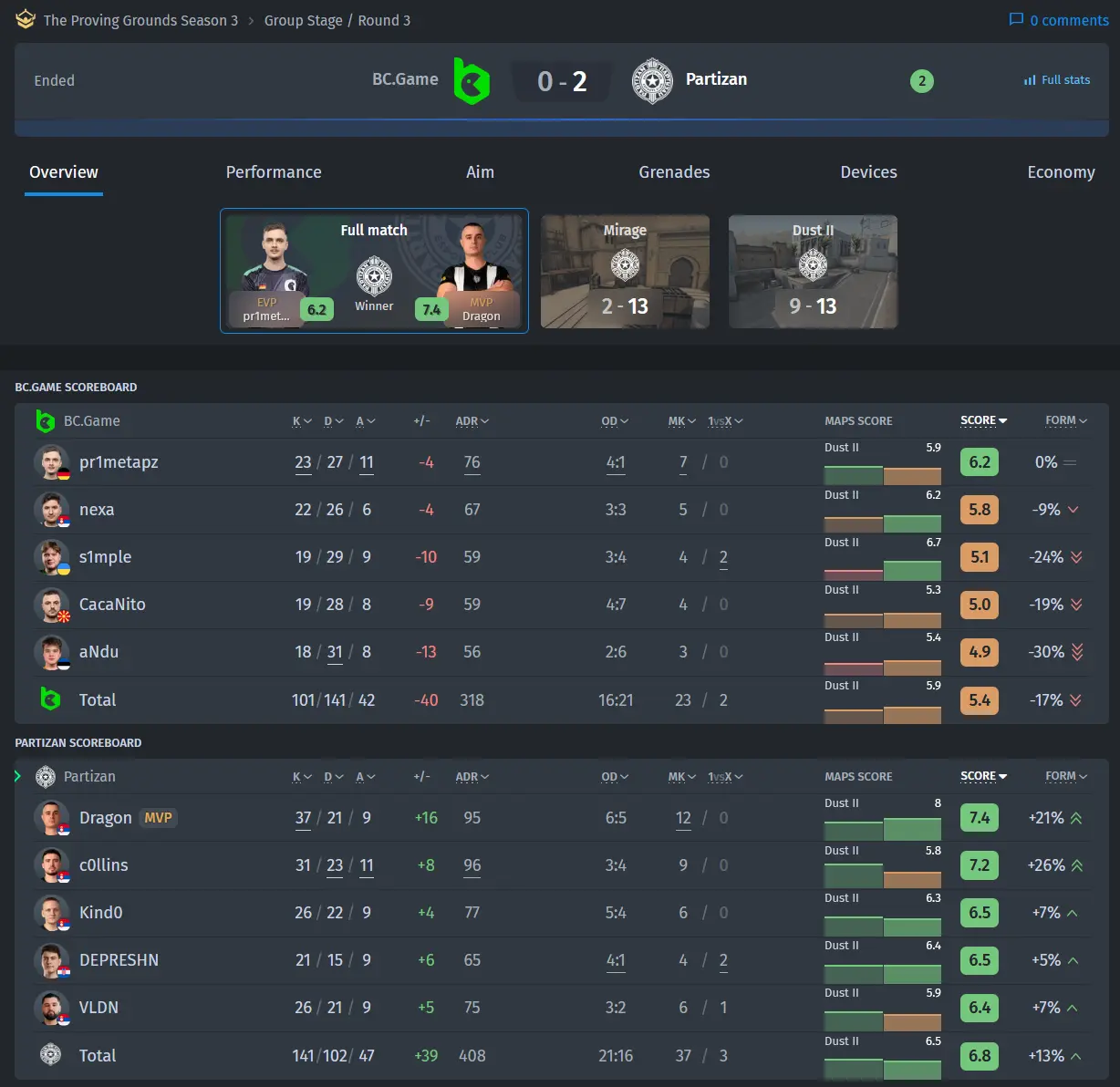The width and height of the screenshot is (1120, 1087).
Task: Sort BC.Game scoreboard by kills (K)
Action: coord(302,421)
